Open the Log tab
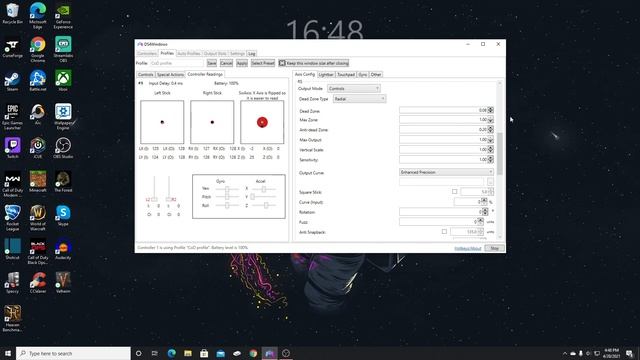 [x=251, y=54]
